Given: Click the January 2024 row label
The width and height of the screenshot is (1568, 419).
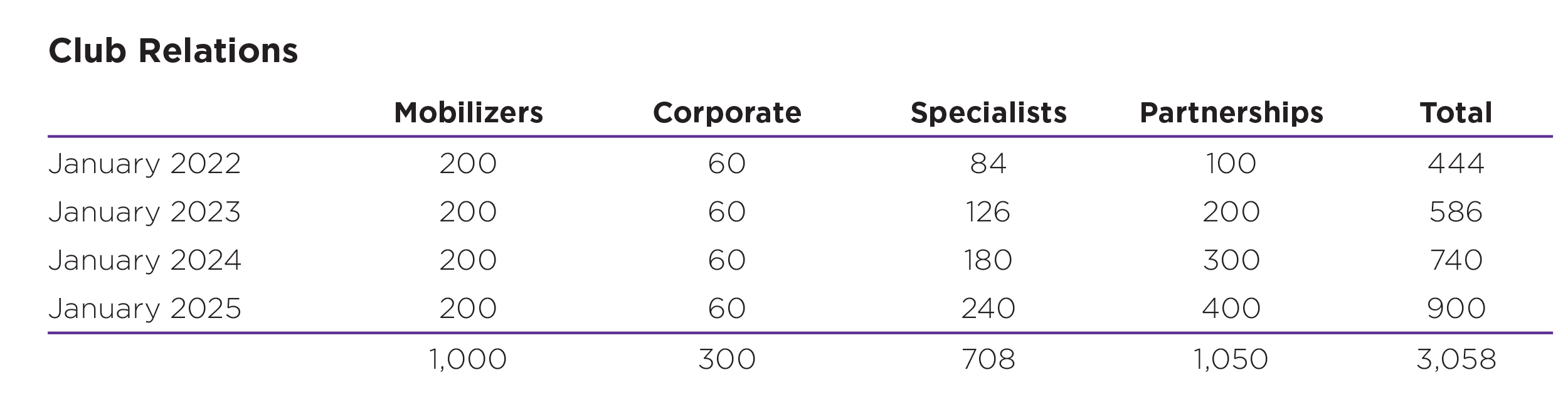Looking at the screenshot, I should tap(145, 261).
